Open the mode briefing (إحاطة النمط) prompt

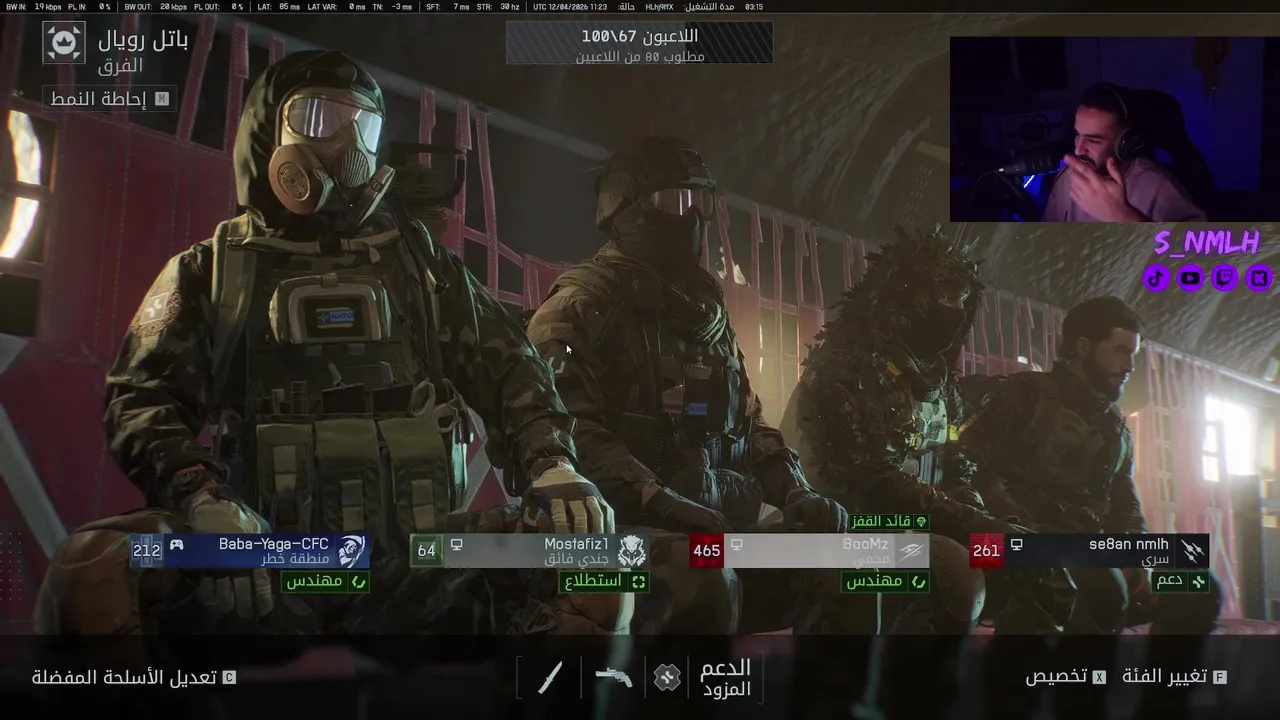(109, 99)
